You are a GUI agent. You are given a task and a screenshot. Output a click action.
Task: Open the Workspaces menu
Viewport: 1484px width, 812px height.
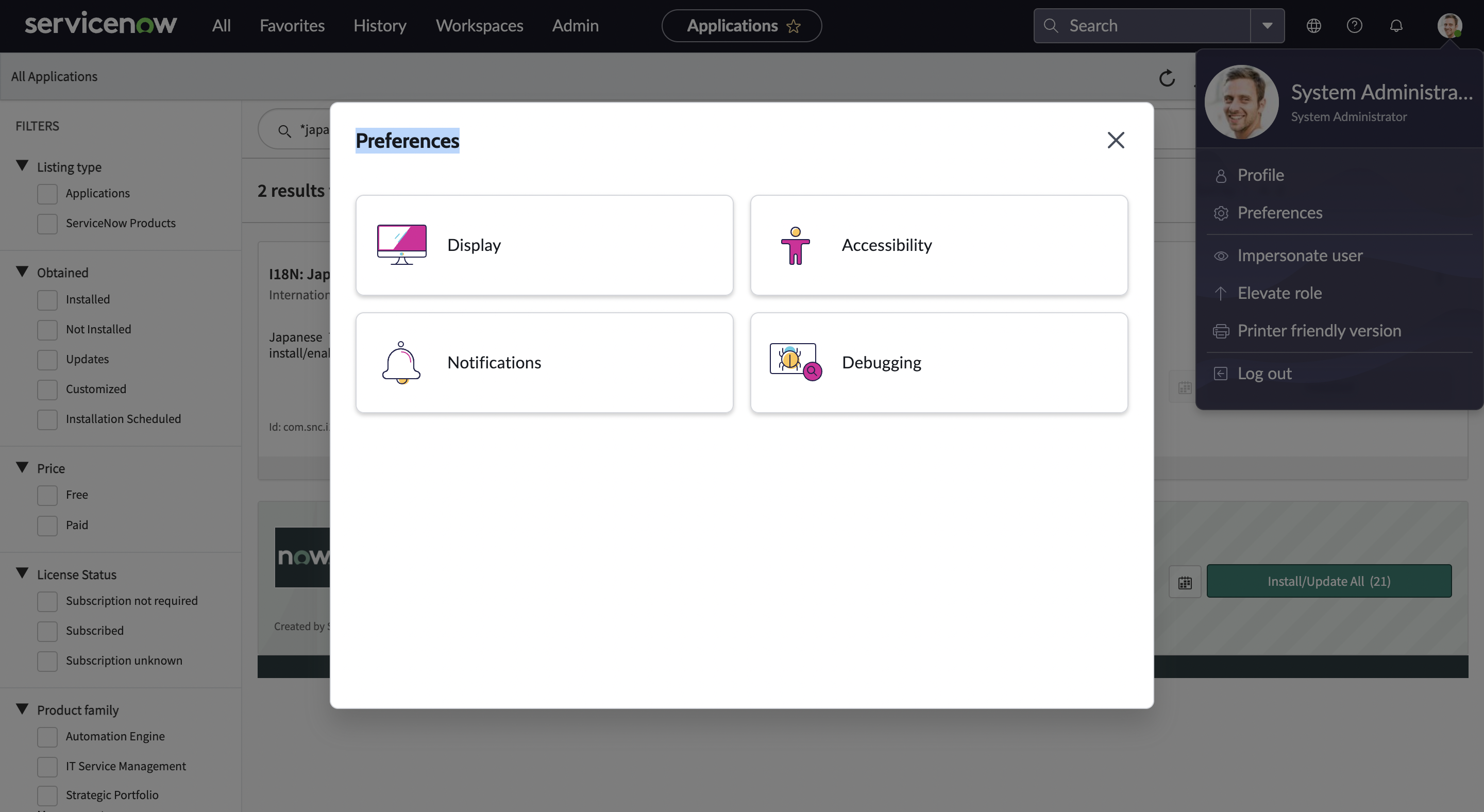tap(479, 26)
